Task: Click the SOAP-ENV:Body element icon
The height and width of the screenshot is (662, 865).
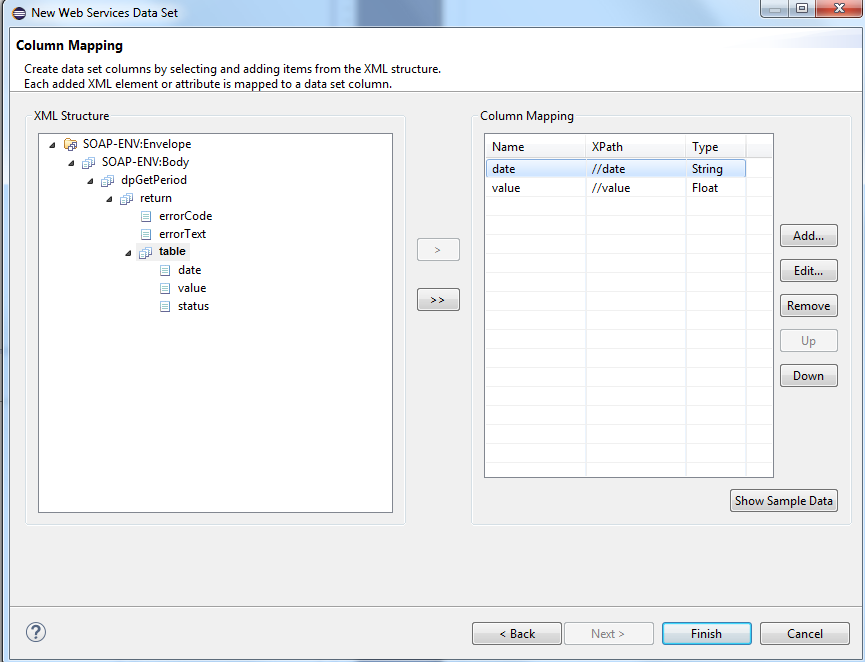Action: [88, 163]
